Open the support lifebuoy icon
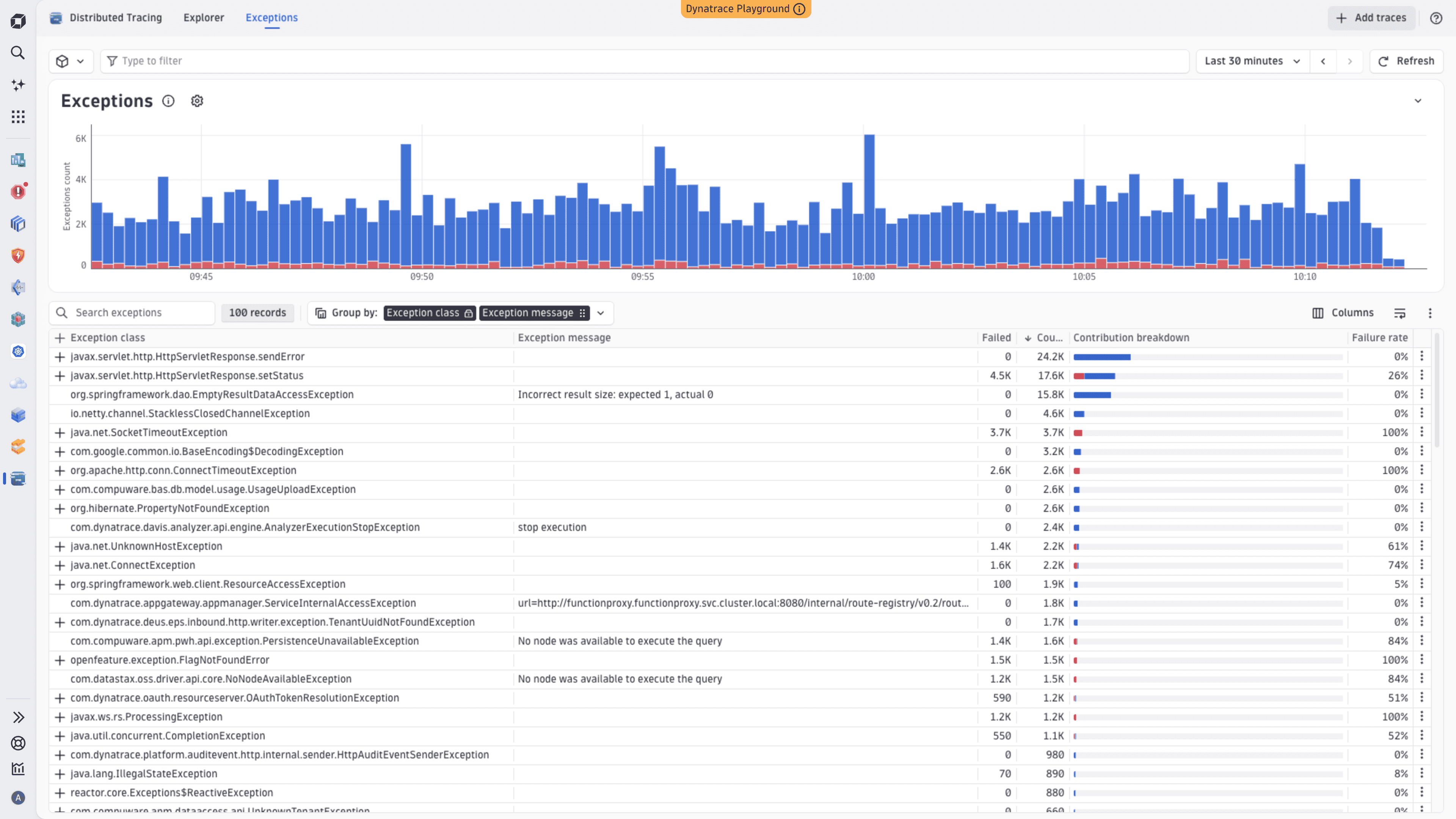 pyautogui.click(x=18, y=743)
